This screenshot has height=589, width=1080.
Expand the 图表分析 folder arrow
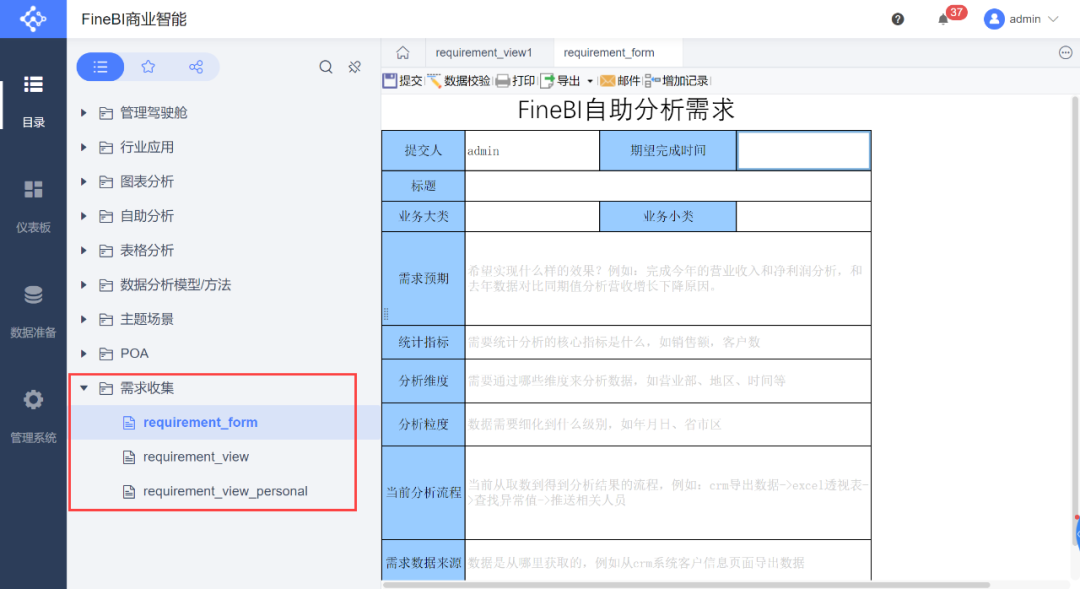click(x=83, y=181)
